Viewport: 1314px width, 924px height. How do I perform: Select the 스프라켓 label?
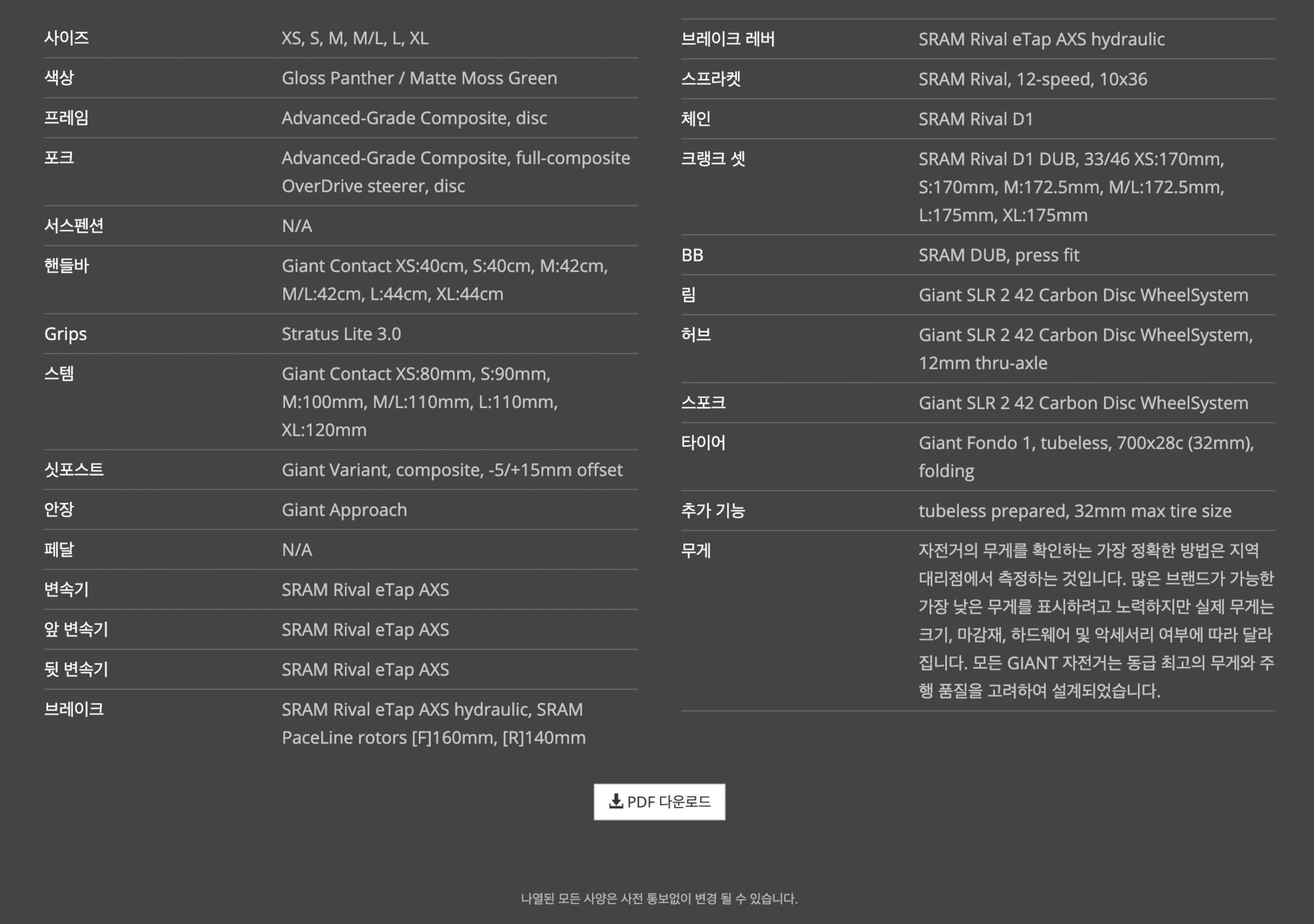point(711,79)
